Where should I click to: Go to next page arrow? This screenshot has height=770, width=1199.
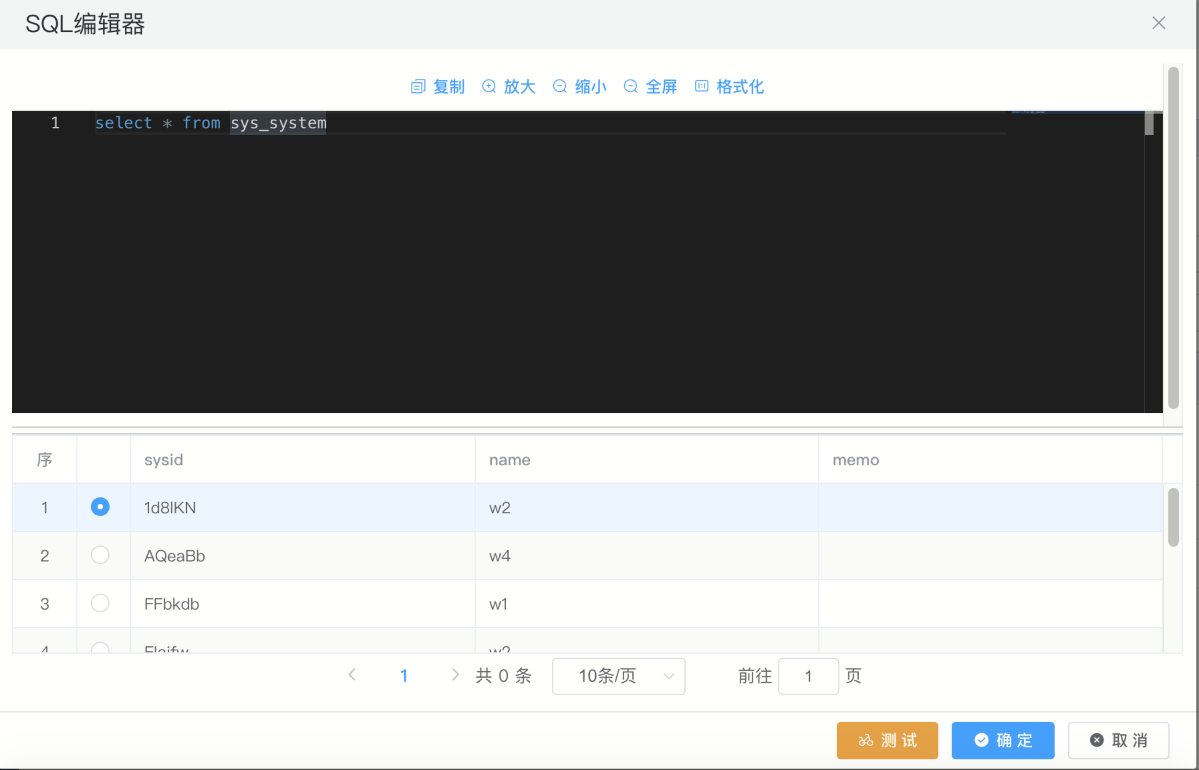pyautogui.click(x=456, y=676)
